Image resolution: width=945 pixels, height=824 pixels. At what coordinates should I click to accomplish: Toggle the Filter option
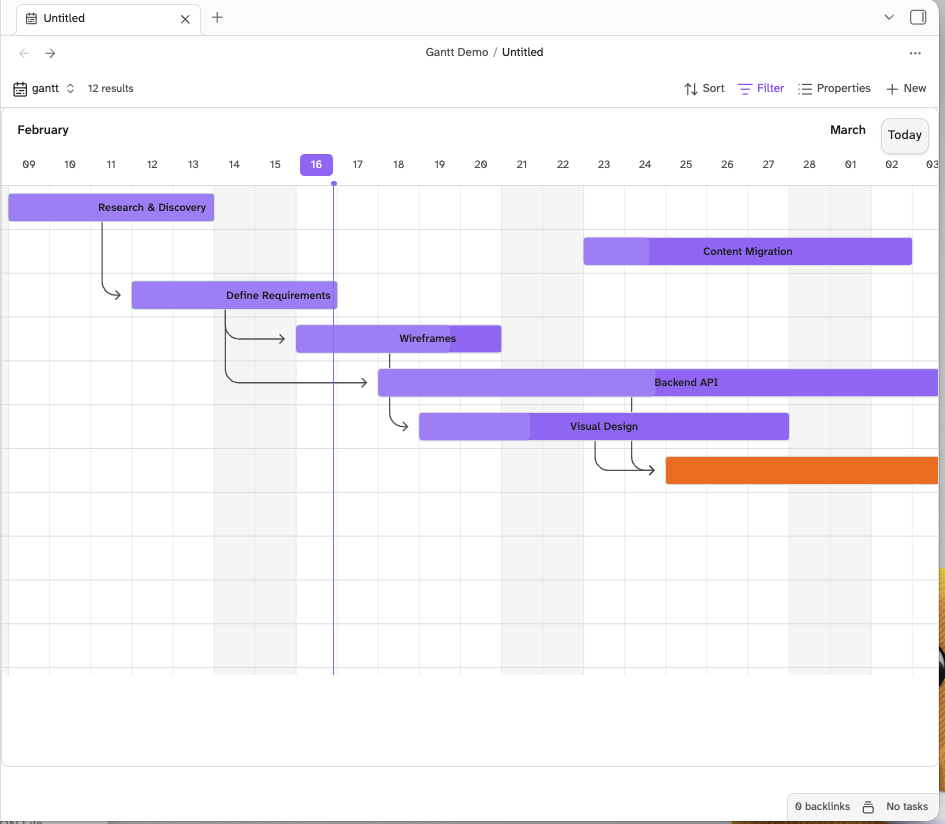pyautogui.click(x=760, y=88)
